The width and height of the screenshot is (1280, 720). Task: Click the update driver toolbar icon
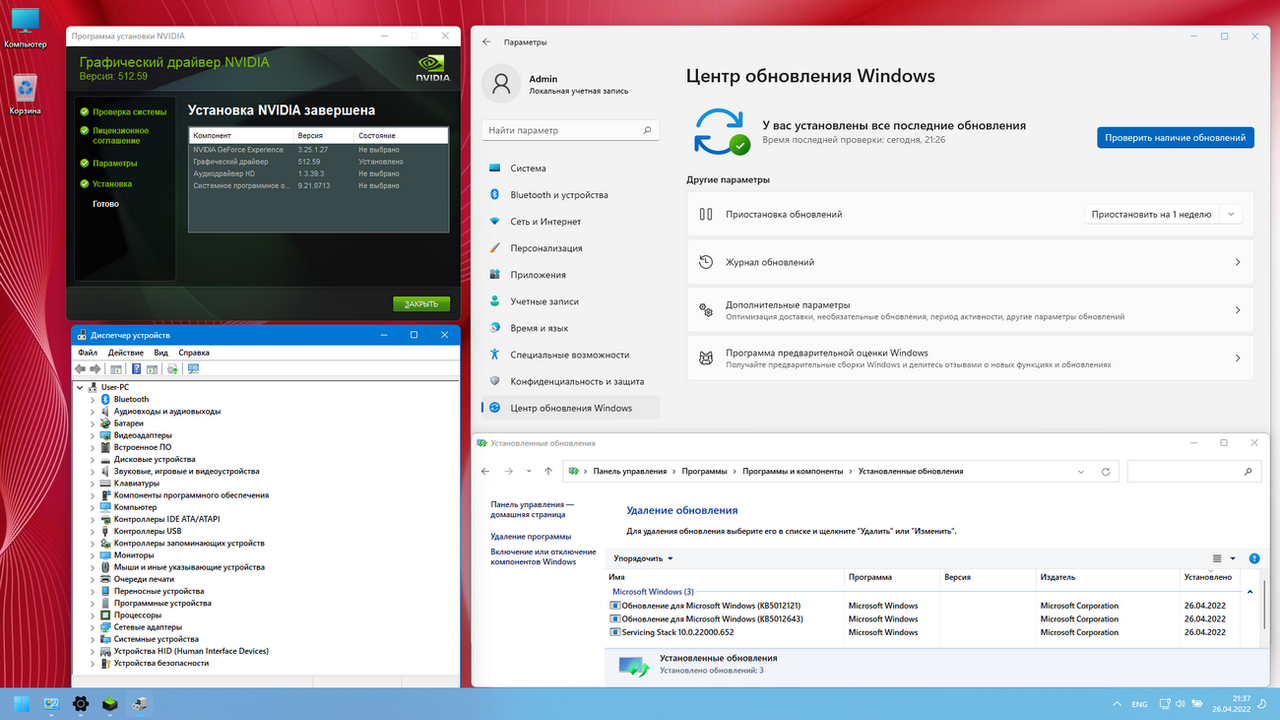pos(172,369)
